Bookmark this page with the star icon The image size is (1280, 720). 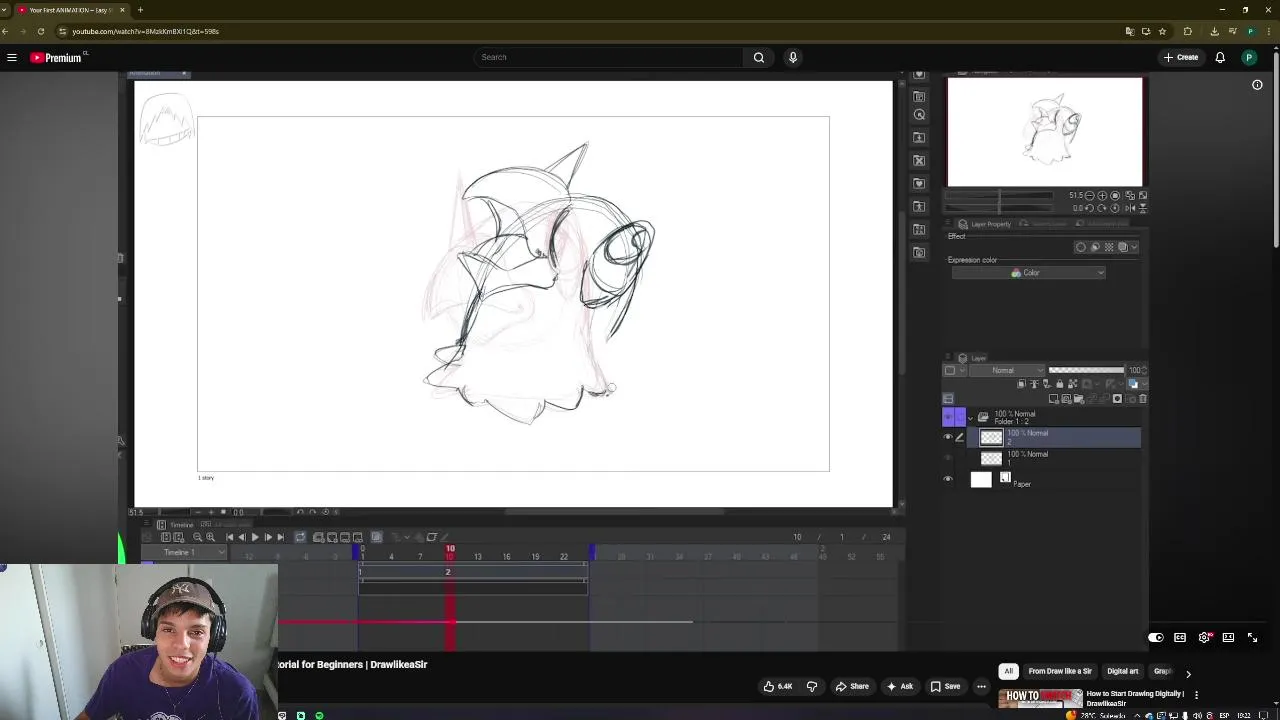tap(1162, 31)
